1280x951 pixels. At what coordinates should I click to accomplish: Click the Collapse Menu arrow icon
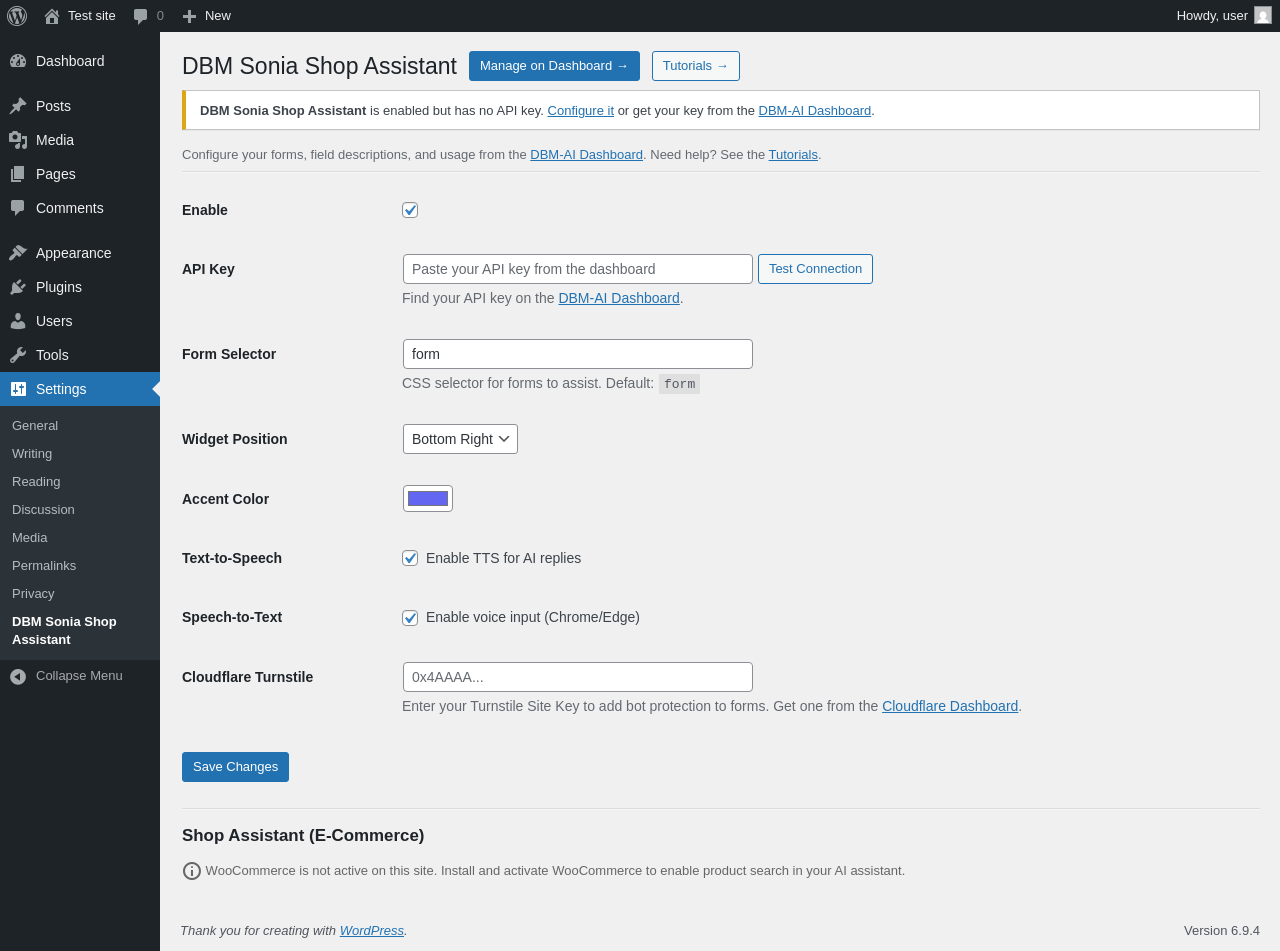(x=18, y=676)
